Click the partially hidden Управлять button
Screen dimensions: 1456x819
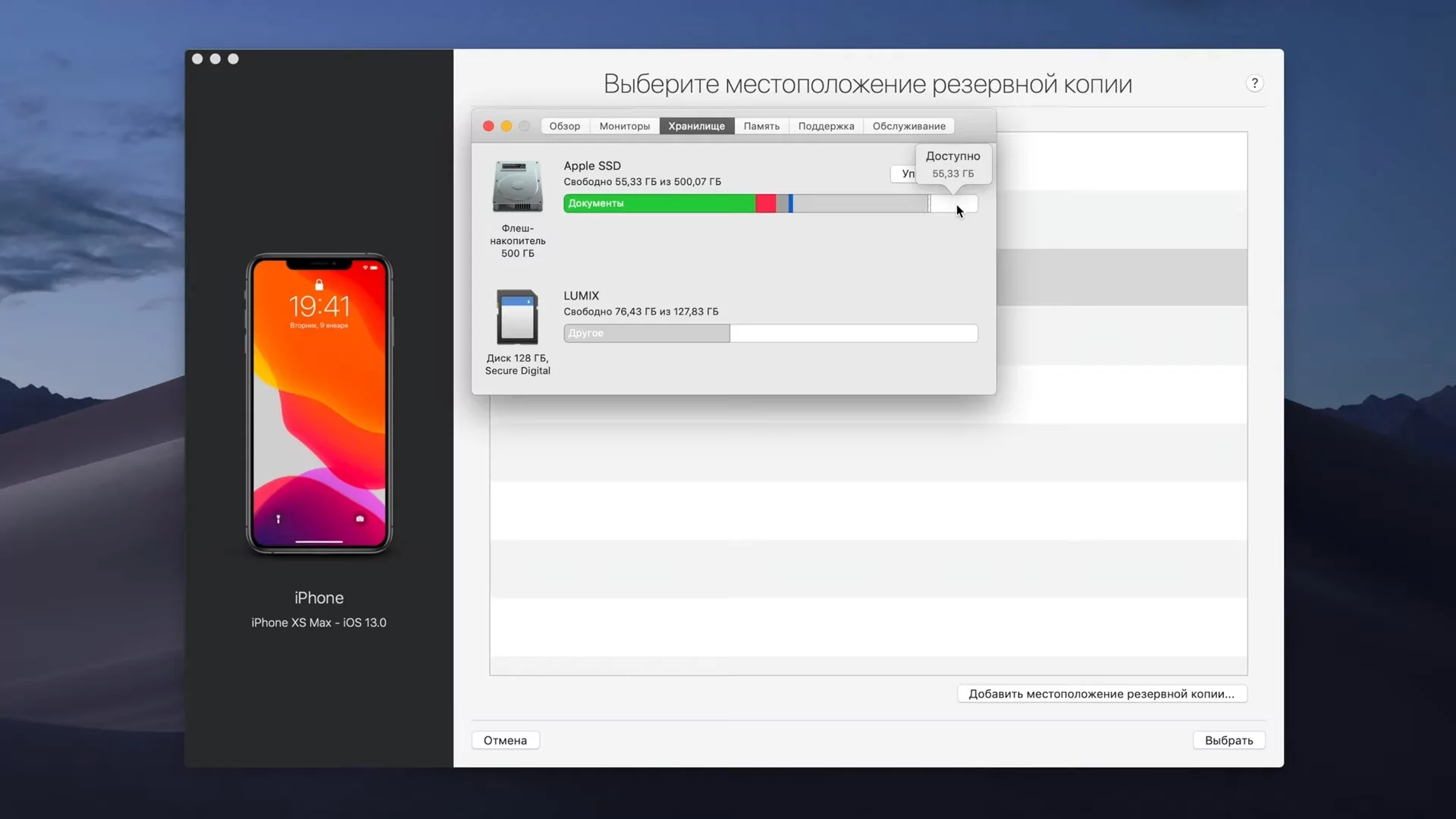pos(904,174)
